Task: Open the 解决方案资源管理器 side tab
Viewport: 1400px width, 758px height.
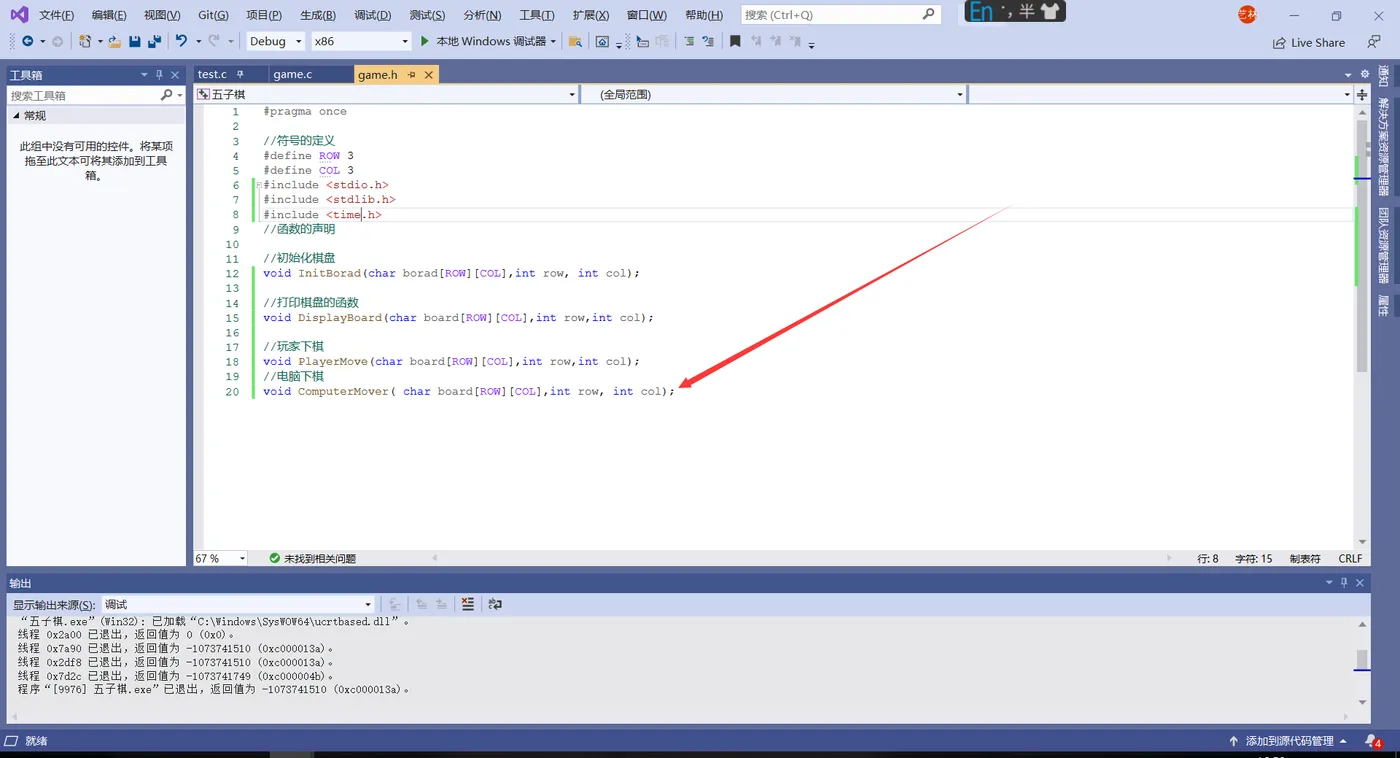Action: coord(1384,145)
